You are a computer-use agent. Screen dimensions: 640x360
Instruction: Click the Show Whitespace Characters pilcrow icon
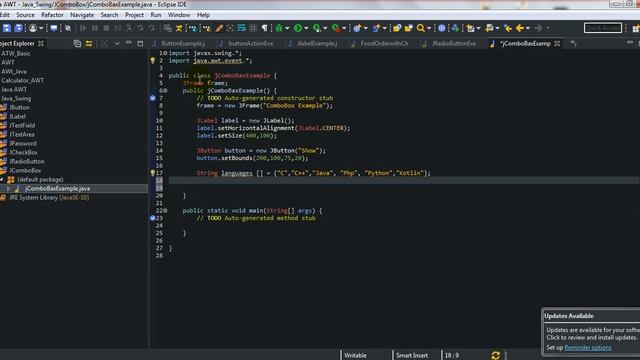click(264, 28)
